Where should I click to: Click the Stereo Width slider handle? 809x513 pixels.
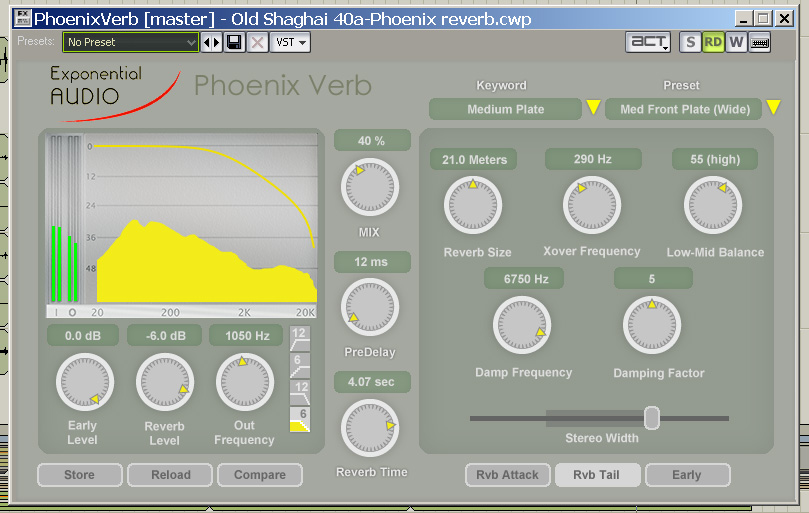click(x=652, y=418)
